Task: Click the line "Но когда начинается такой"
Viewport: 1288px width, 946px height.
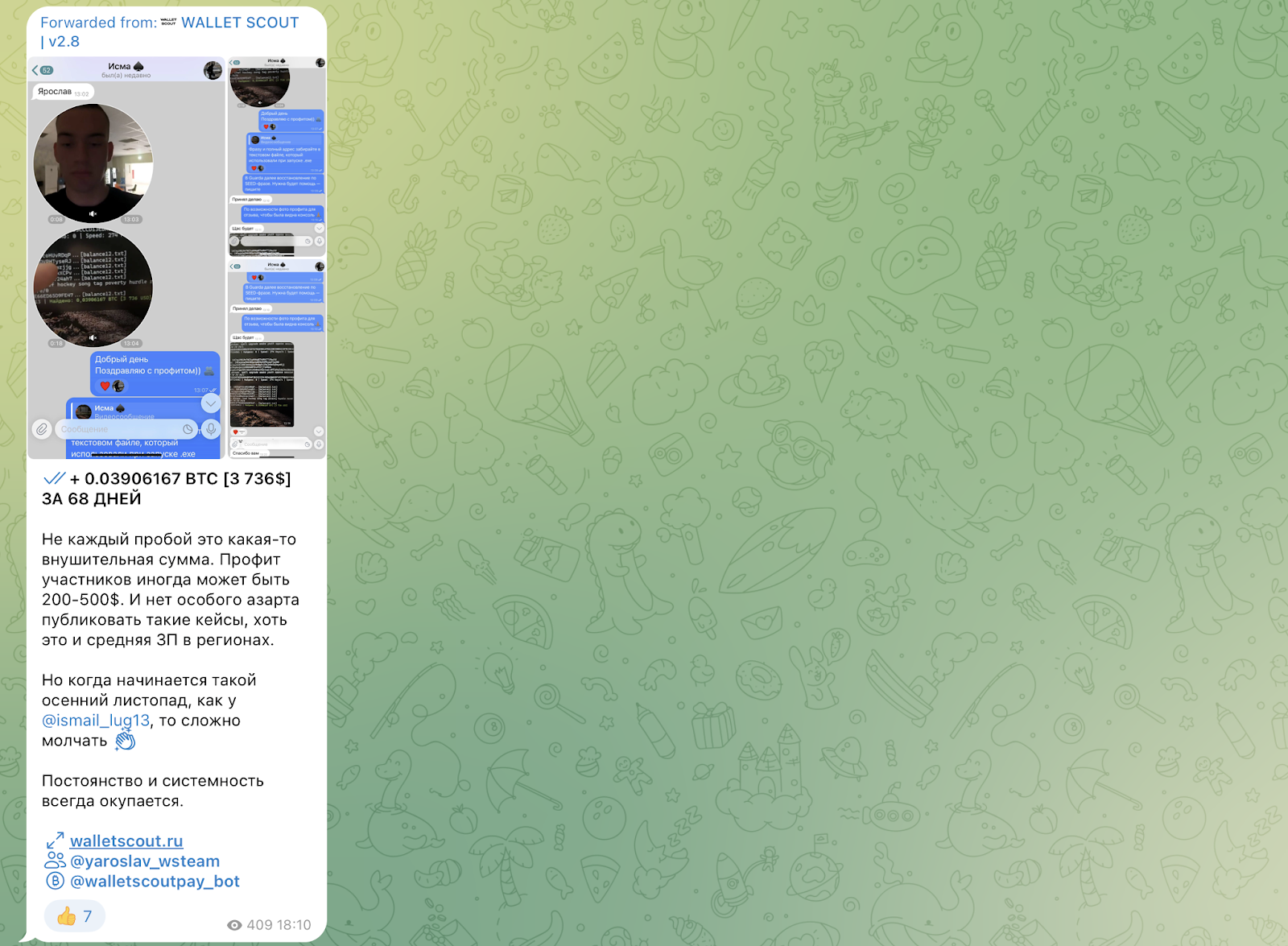Action: coord(149,680)
